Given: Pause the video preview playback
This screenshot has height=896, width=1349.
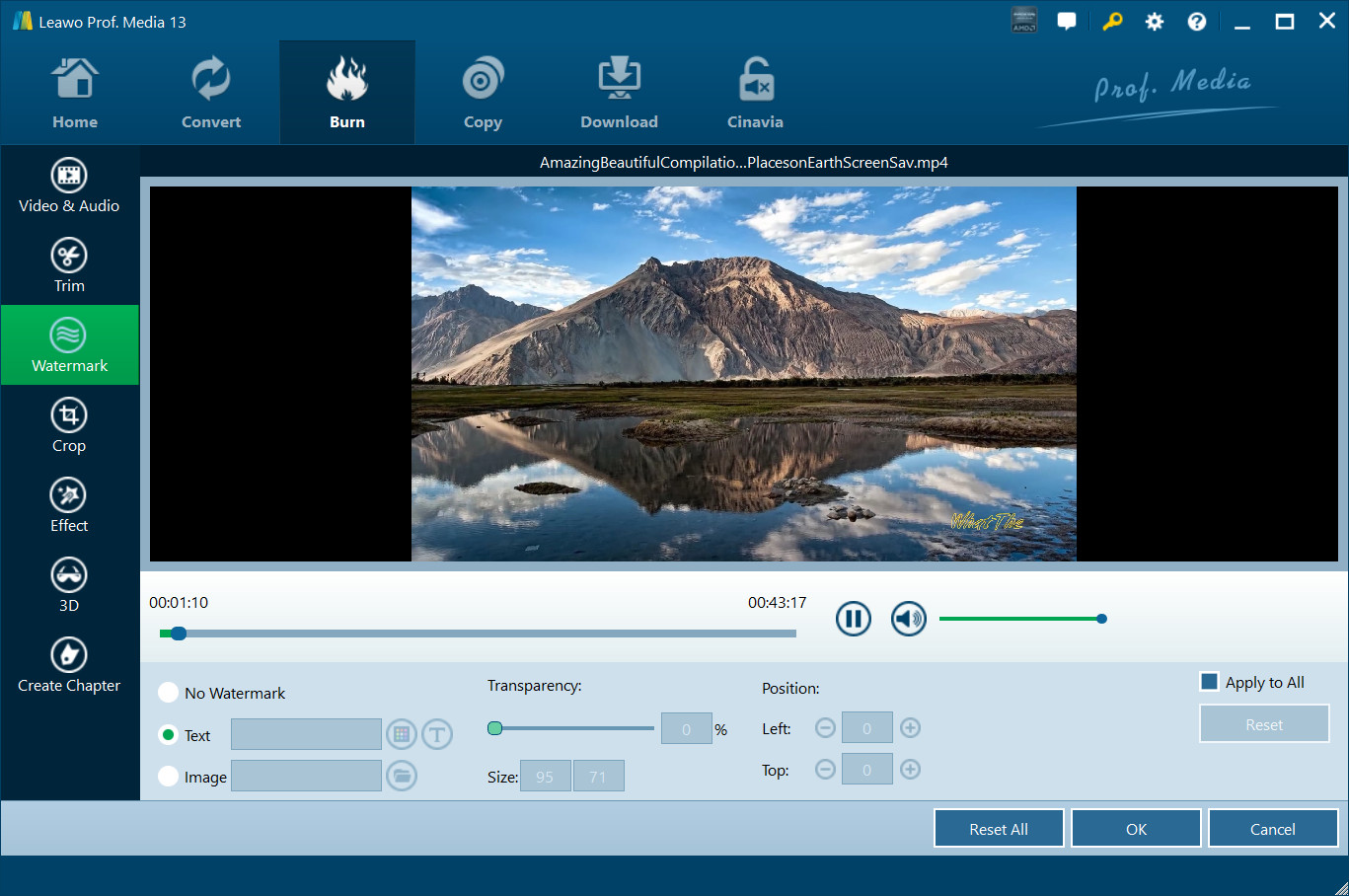Looking at the screenshot, I should tap(853, 619).
